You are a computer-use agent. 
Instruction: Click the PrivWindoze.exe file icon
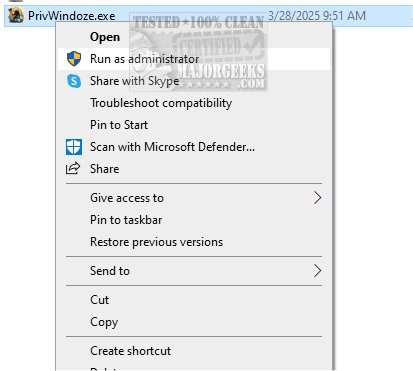[16, 16]
